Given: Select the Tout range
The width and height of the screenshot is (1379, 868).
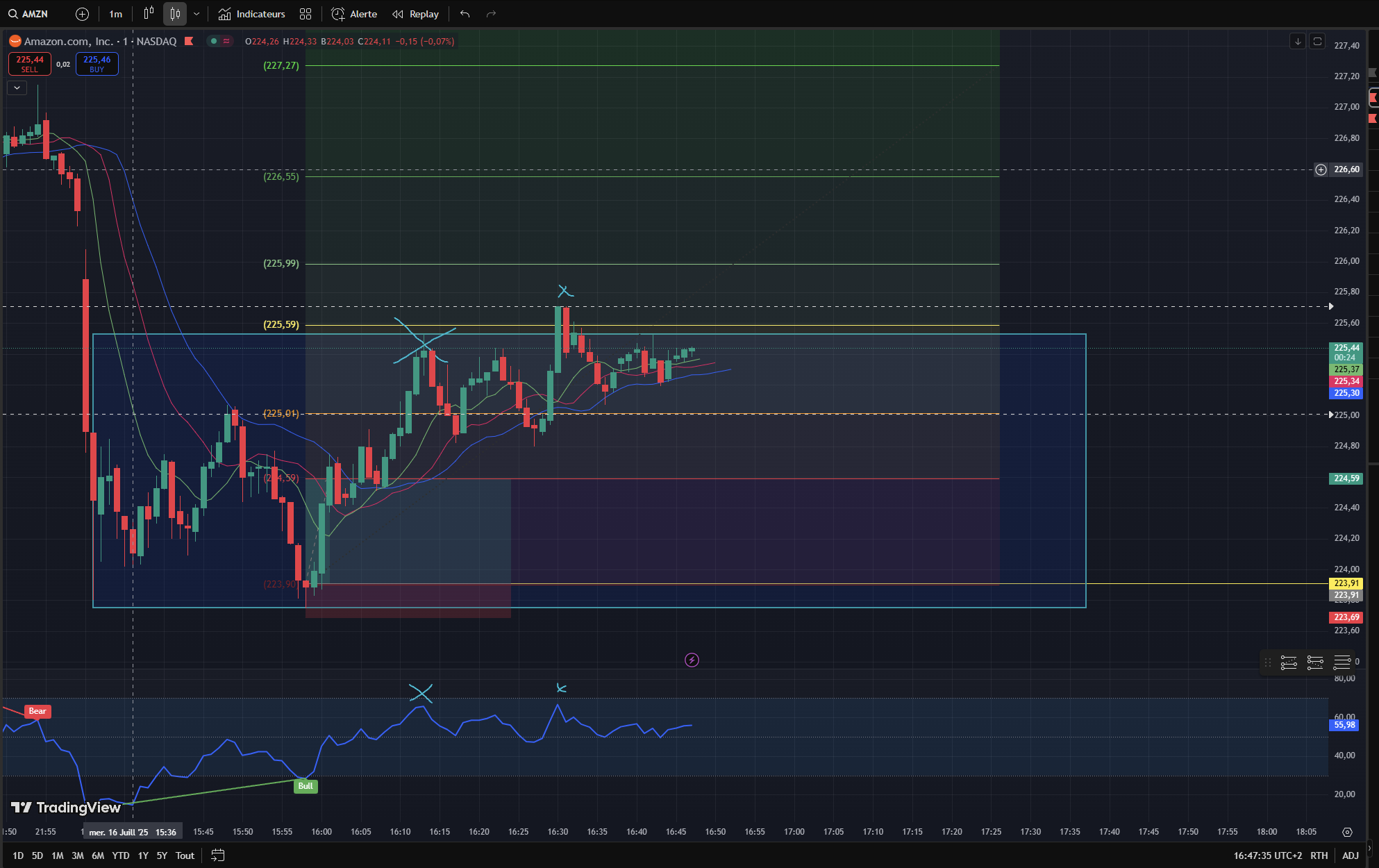Looking at the screenshot, I should pyautogui.click(x=185, y=856).
